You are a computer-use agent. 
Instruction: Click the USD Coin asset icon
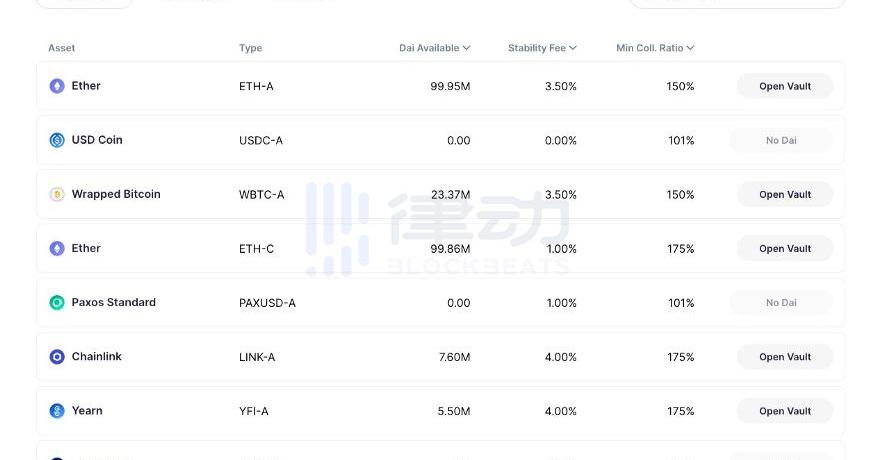(57, 140)
